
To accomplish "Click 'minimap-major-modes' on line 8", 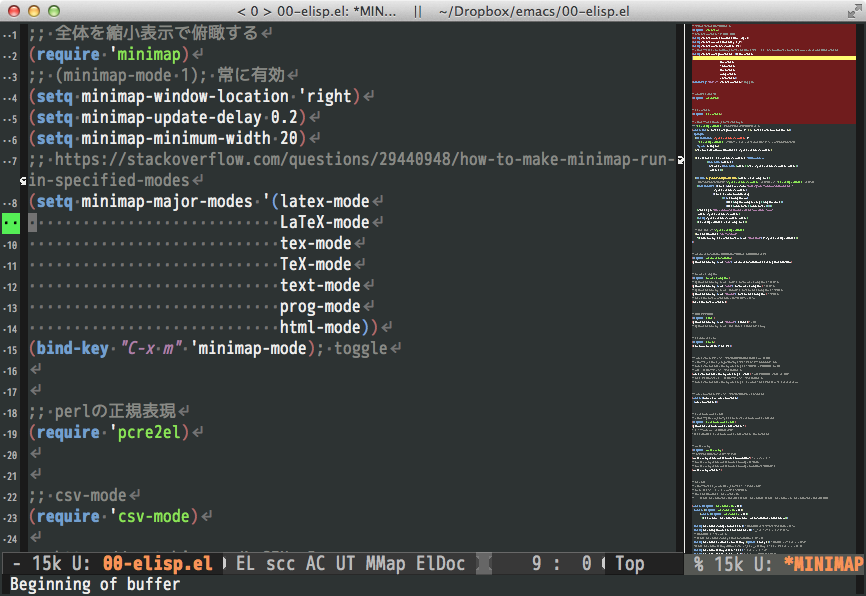I will (x=167, y=202).
